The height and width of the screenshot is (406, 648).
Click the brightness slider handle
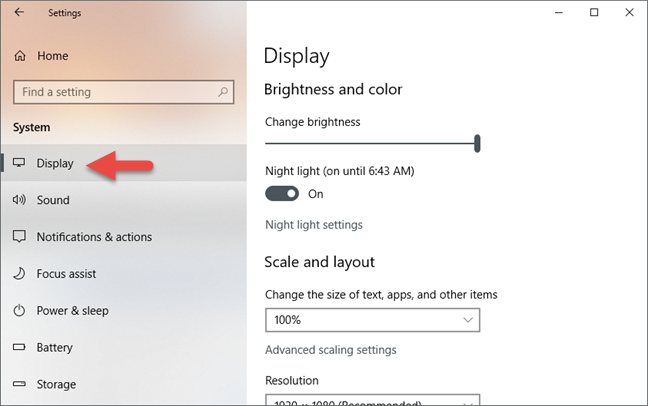477,143
